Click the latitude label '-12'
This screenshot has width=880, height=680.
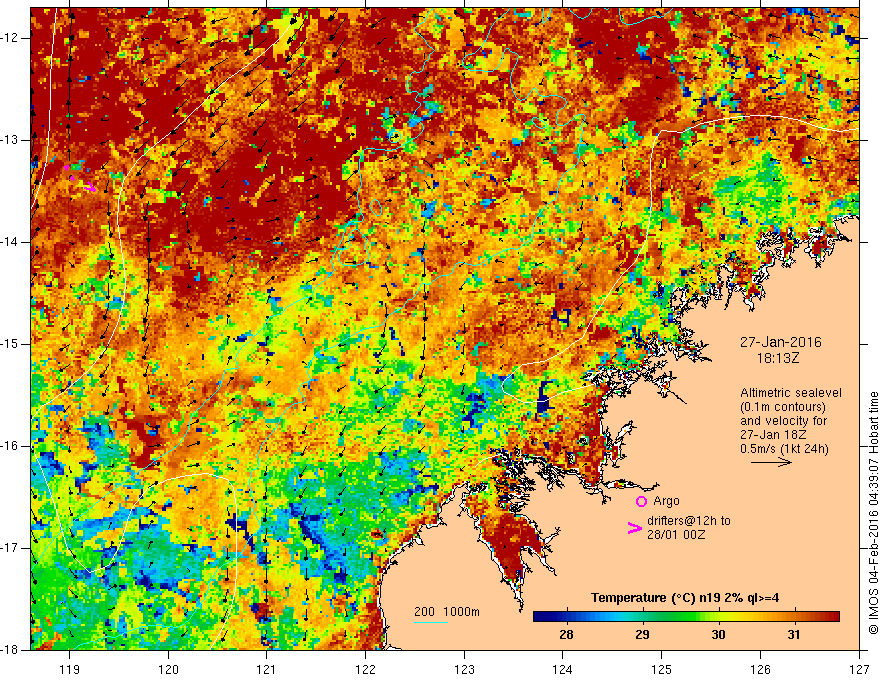[10, 38]
